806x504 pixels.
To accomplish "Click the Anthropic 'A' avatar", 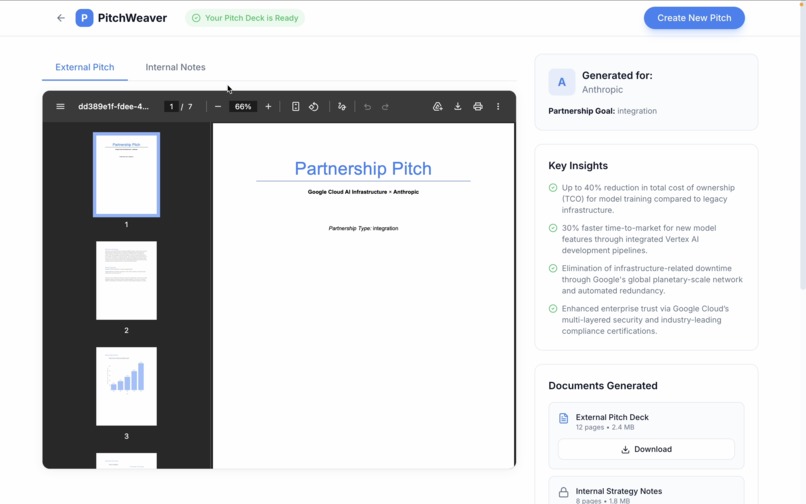I will (562, 82).
